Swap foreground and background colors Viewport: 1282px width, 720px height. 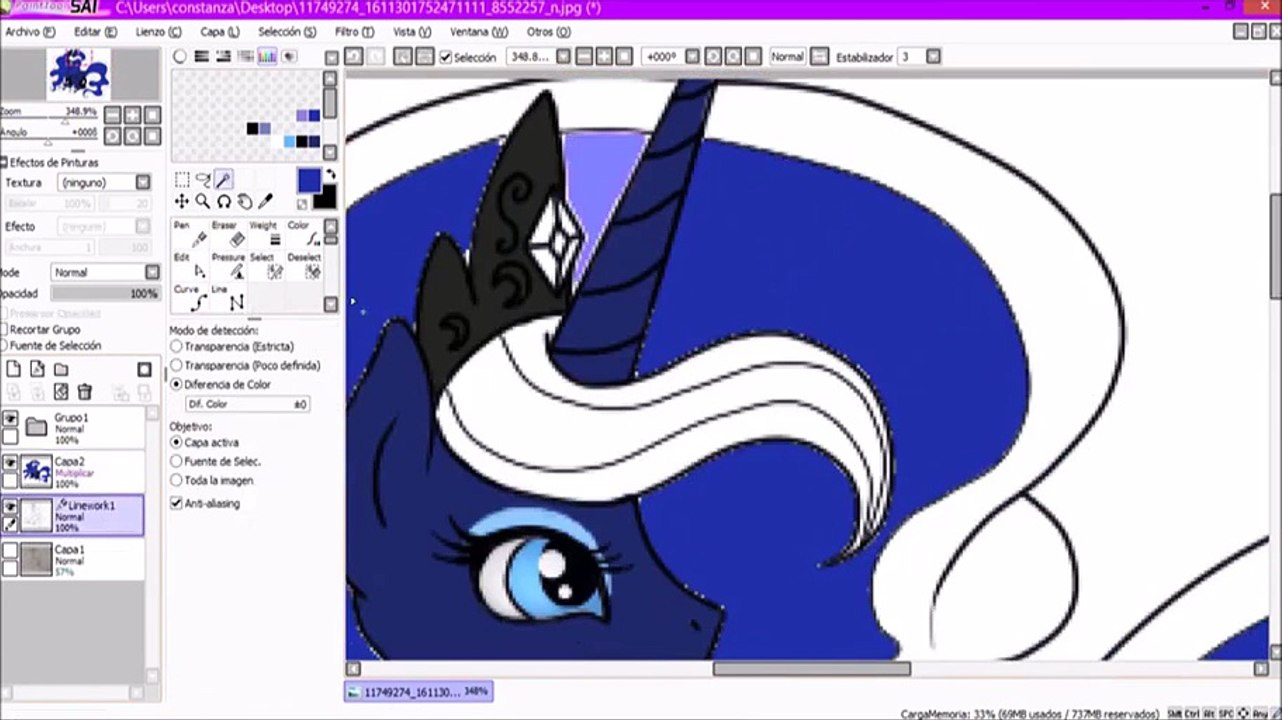(x=330, y=174)
